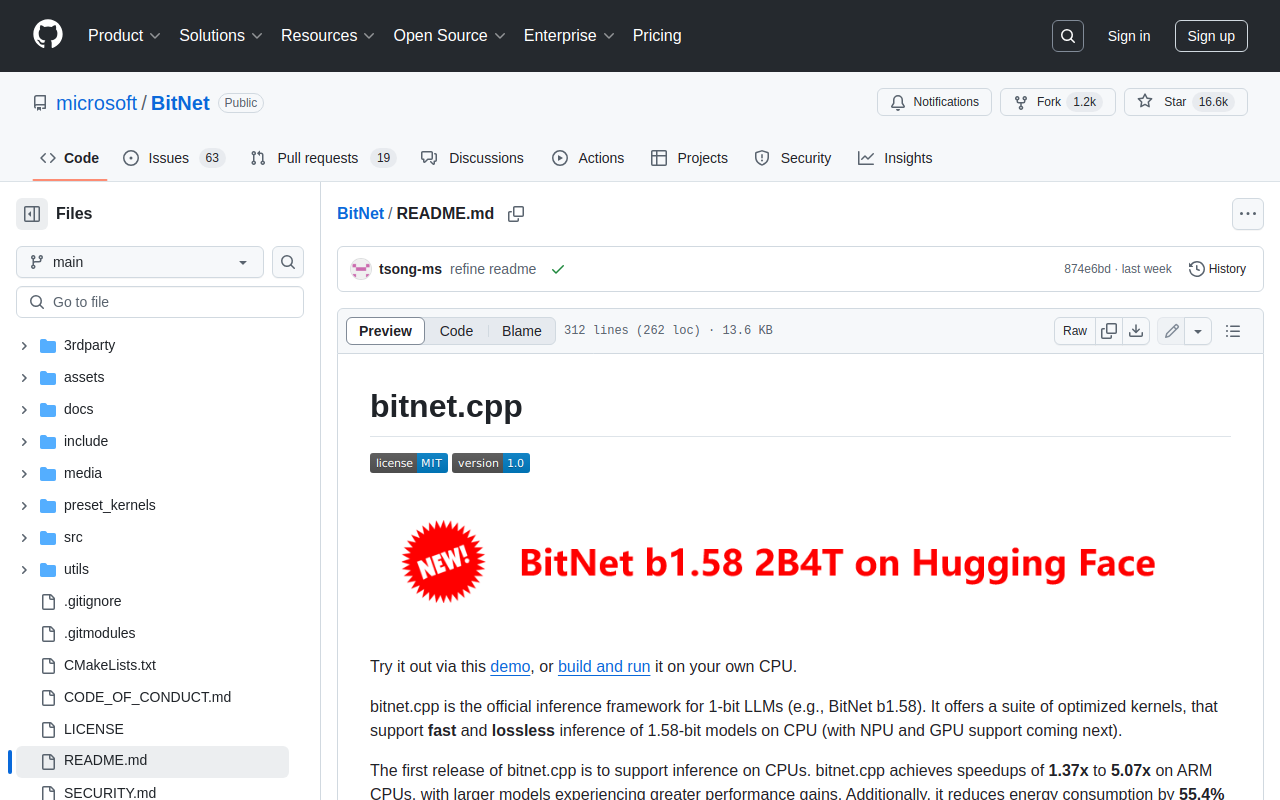Copy raw file contents
Image resolution: width=1280 pixels, height=800 pixels.
coord(1109,331)
